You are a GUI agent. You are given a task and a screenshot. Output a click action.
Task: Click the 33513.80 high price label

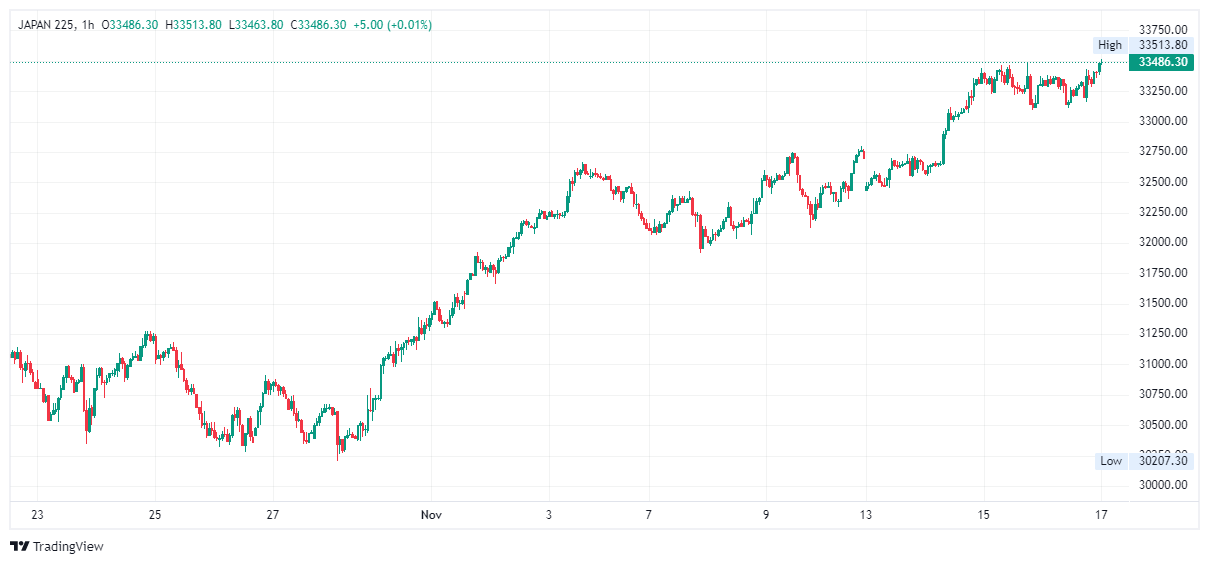click(1163, 45)
